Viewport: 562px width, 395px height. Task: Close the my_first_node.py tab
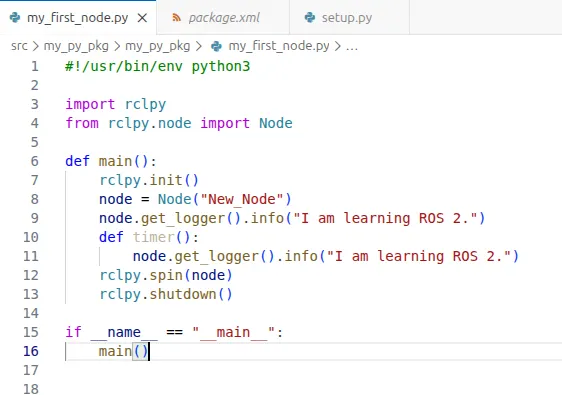point(142,18)
